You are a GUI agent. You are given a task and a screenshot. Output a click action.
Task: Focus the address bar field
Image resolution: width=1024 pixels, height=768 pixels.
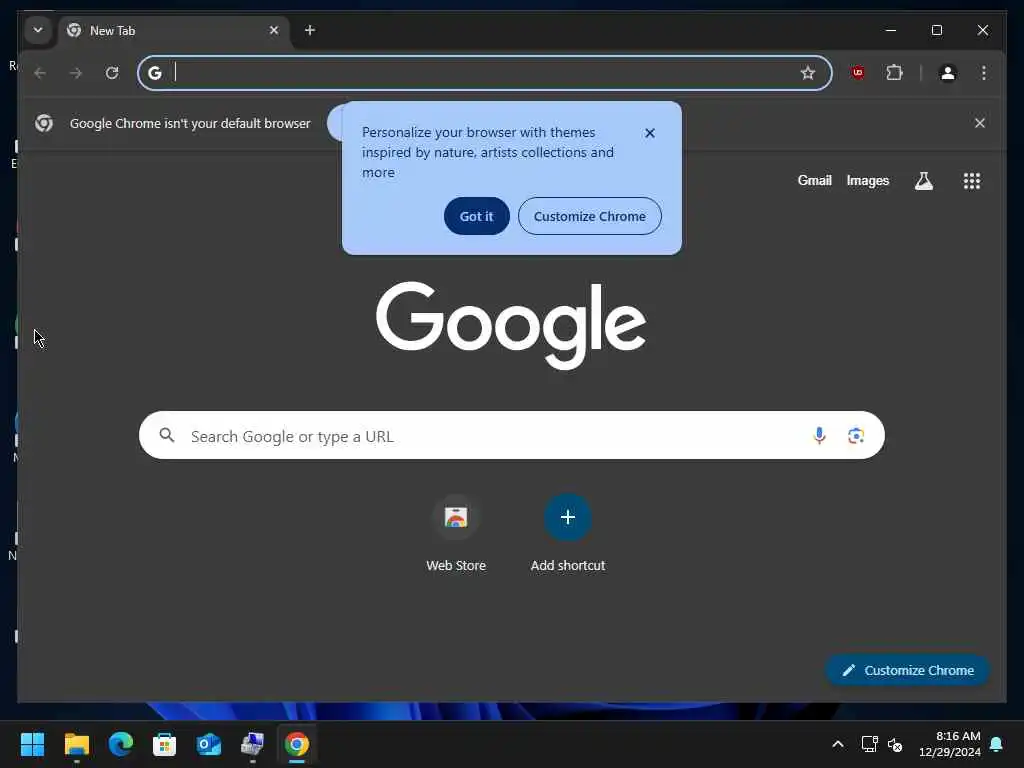click(x=485, y=73)
